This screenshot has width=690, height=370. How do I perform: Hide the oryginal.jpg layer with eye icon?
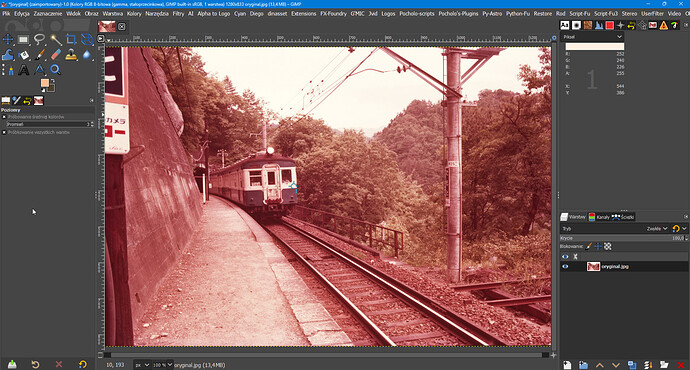click(x=565, y=267)
